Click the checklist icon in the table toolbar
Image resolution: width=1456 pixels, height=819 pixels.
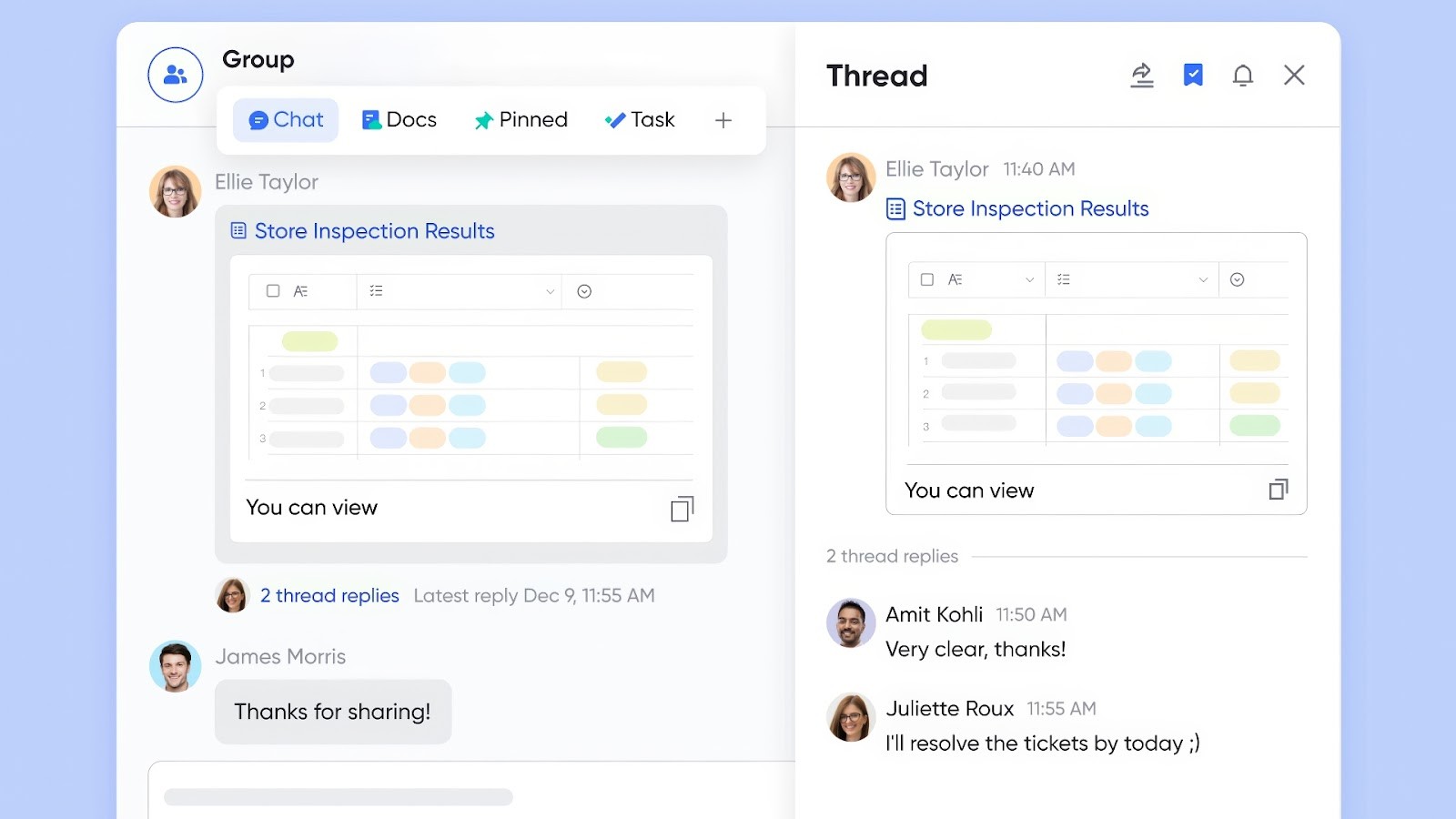[x=375, y=291]
